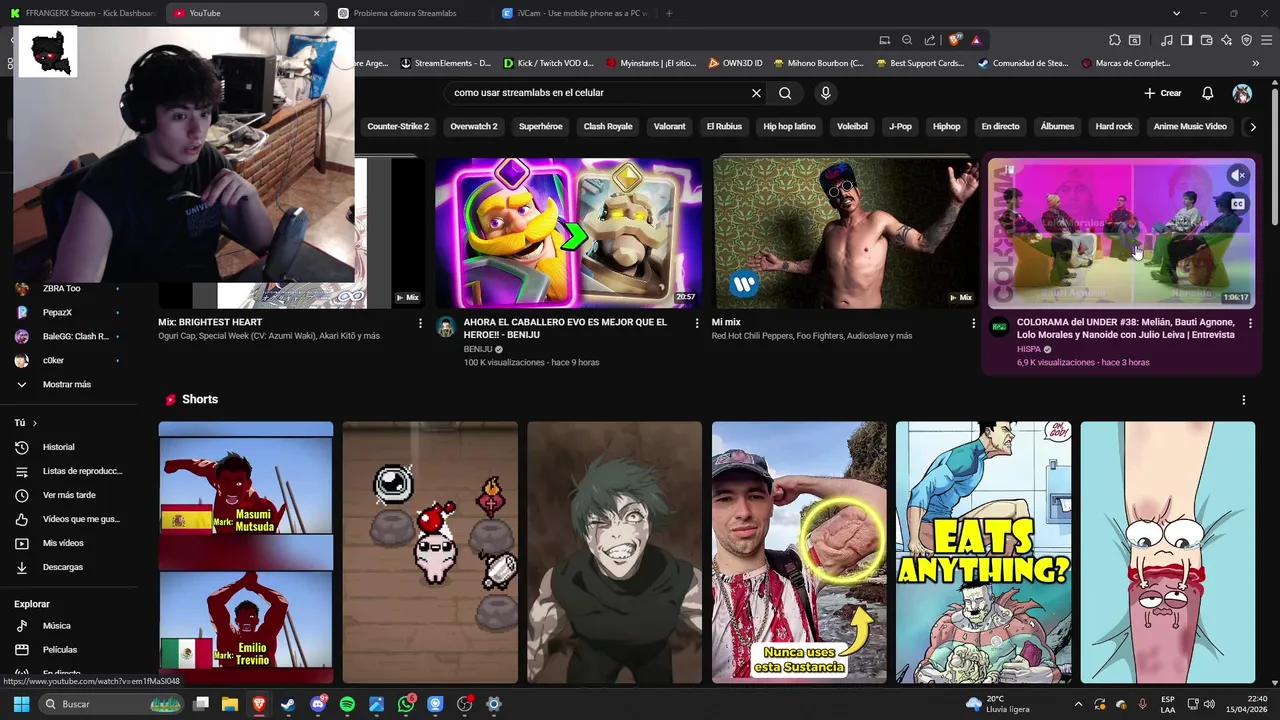
Task: Open the tab search dropdown arrow
Action: coord(1176,13)
